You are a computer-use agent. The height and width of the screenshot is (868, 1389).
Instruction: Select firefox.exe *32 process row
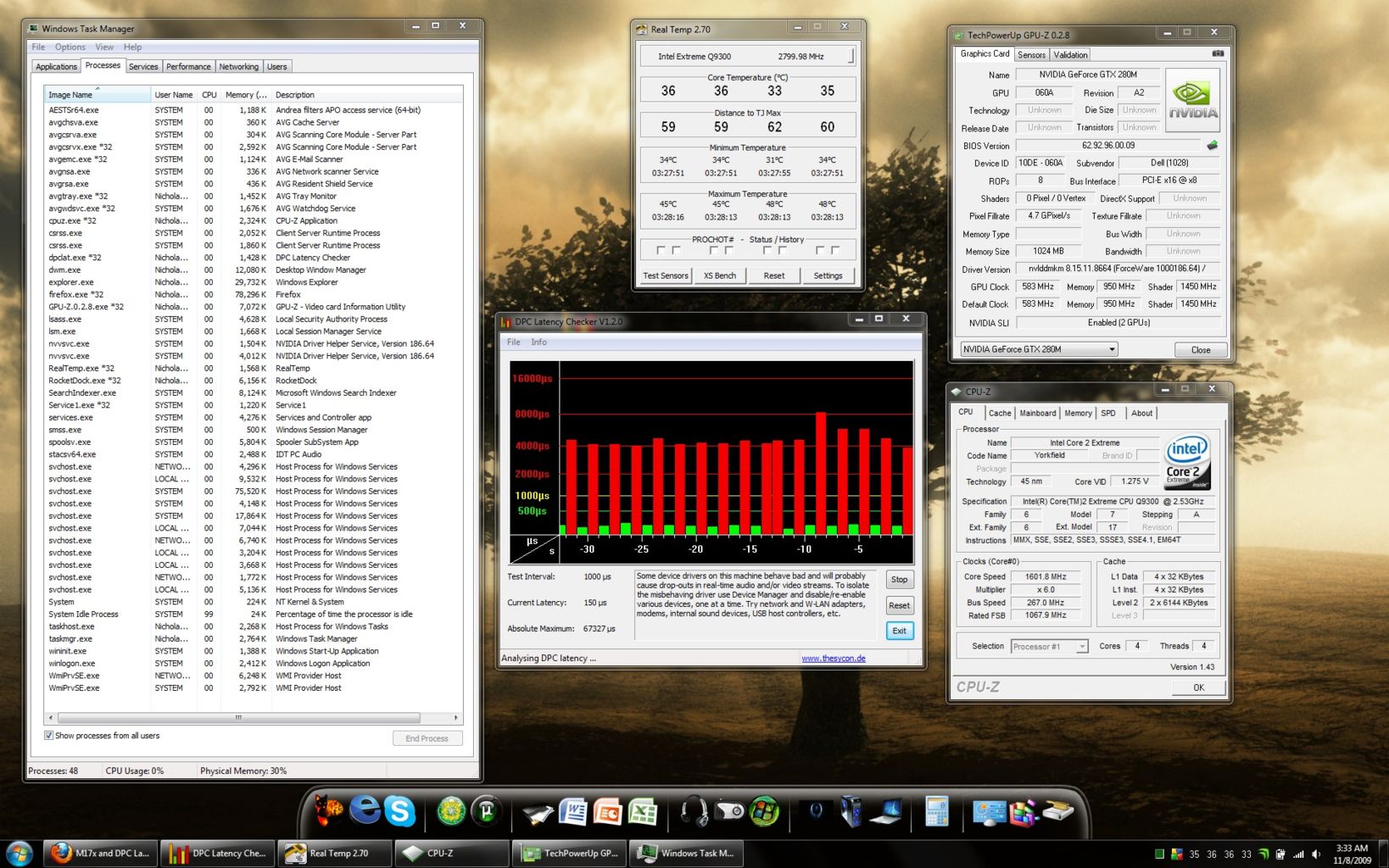254,294
